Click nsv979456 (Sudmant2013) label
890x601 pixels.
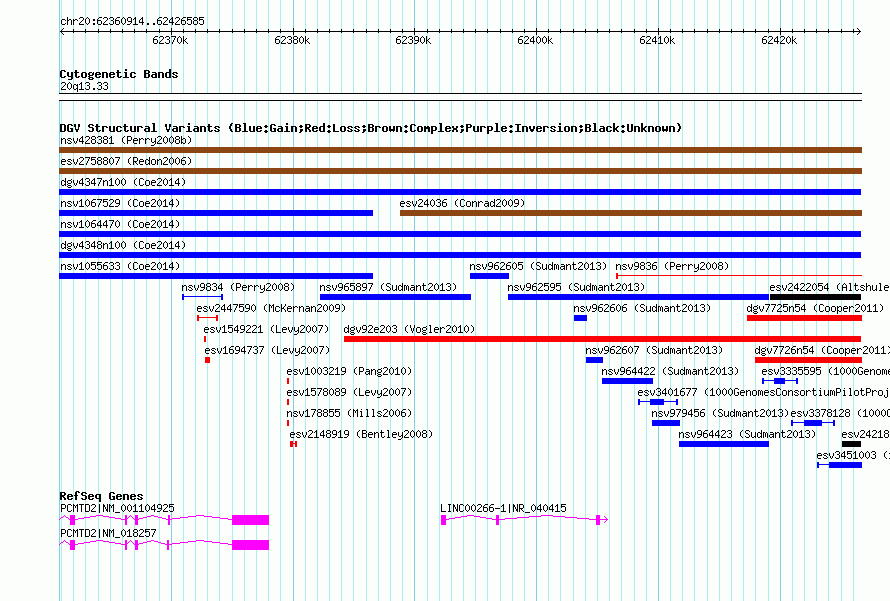click(720, 413)
